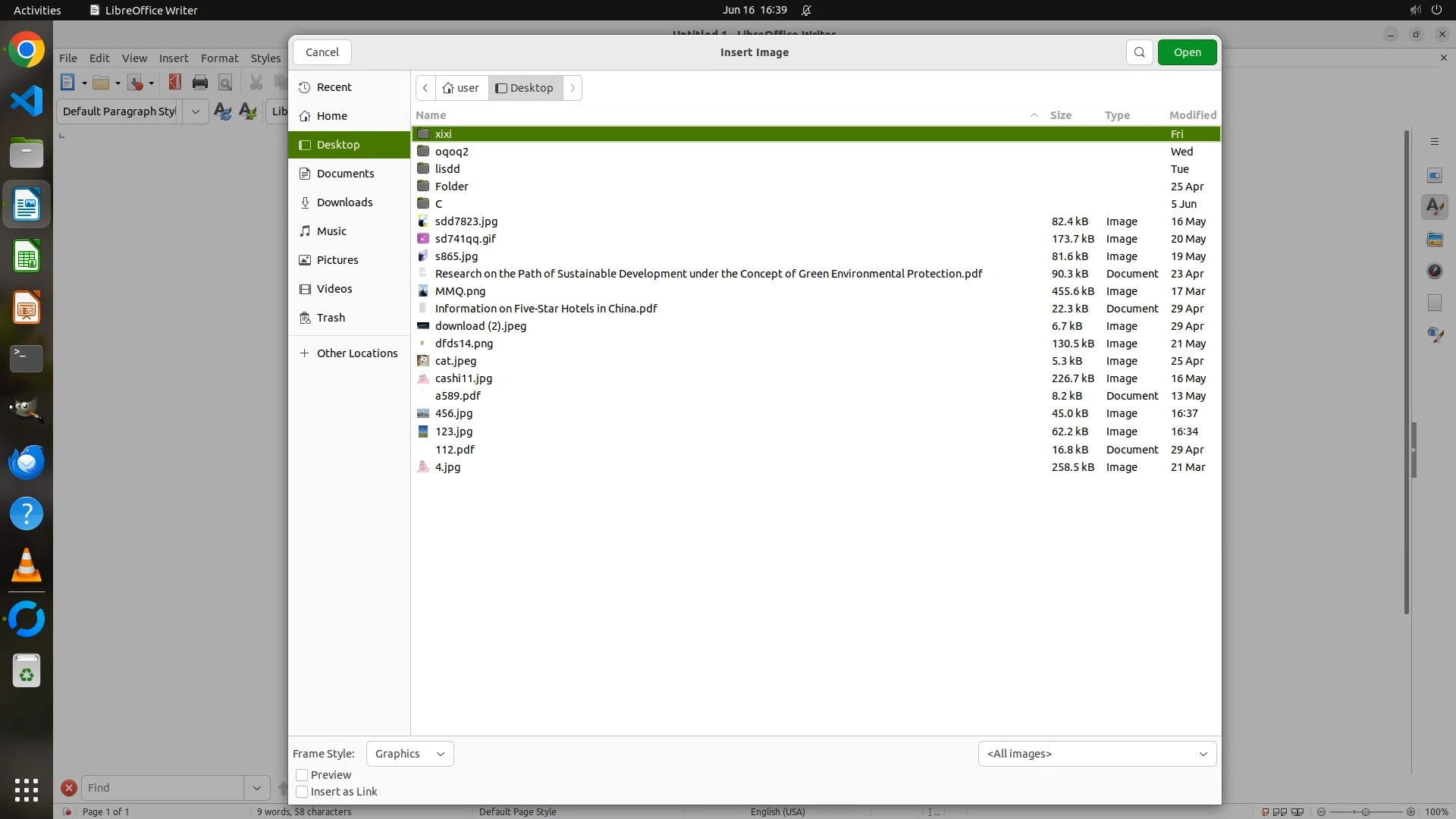Open Thunderbird from the dock

coord(27,462)
